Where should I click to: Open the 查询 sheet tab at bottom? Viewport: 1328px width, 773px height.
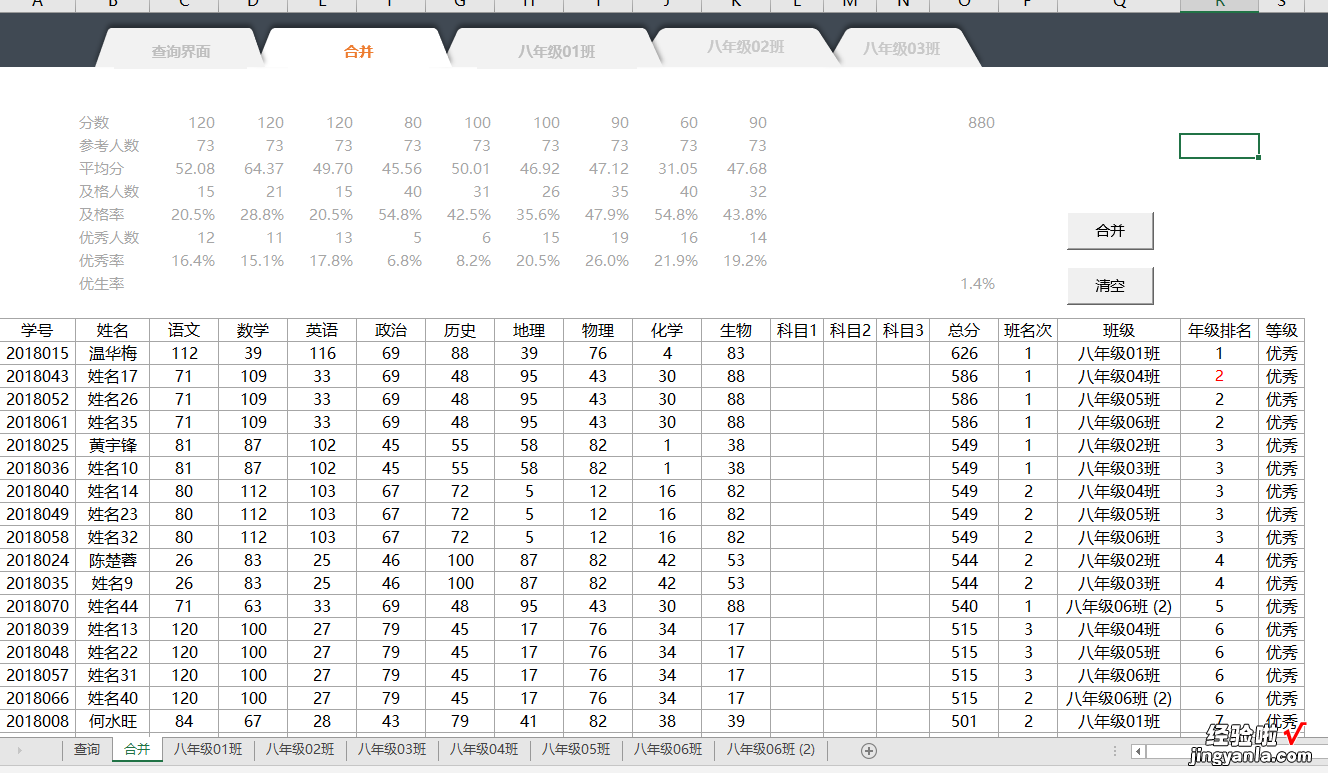click(87, 749)
